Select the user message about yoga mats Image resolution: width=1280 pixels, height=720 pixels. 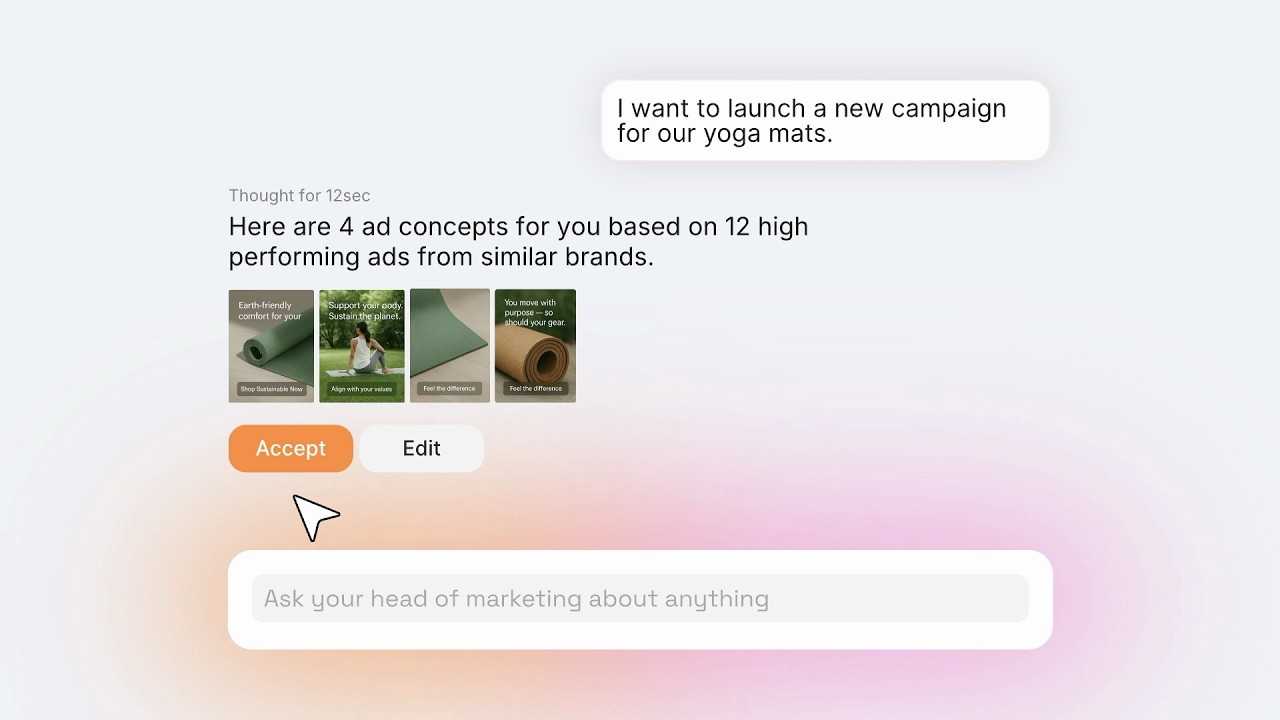tap(825, 121)
